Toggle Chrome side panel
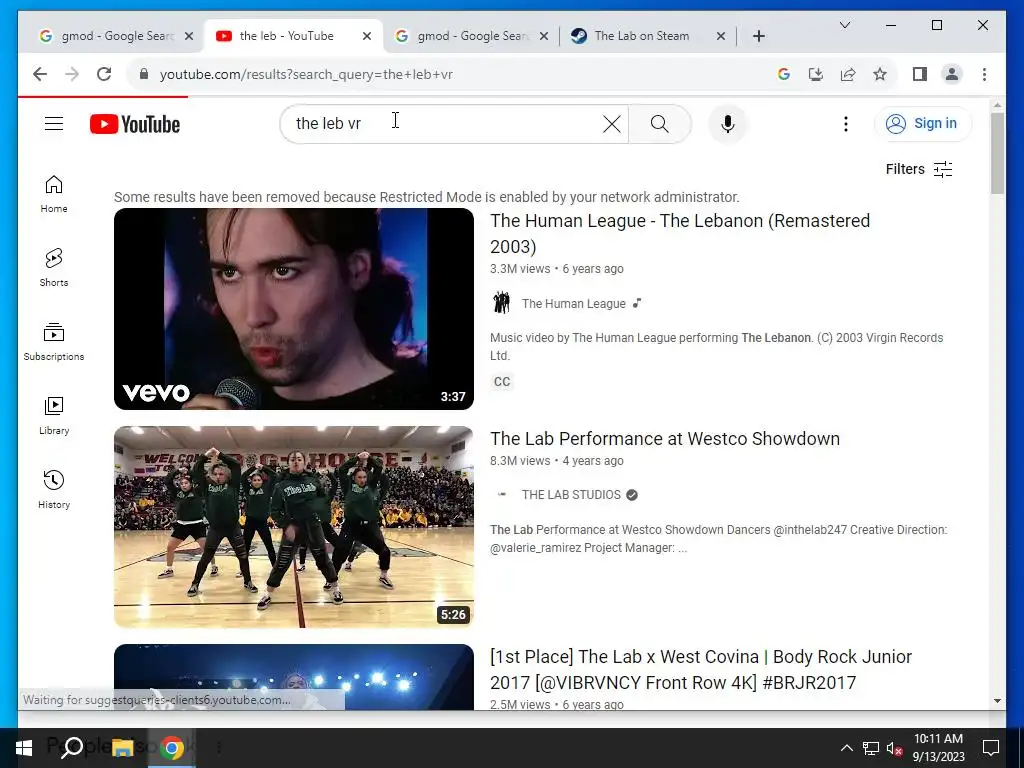This screenshot has width=1024, height=768. 920,74
